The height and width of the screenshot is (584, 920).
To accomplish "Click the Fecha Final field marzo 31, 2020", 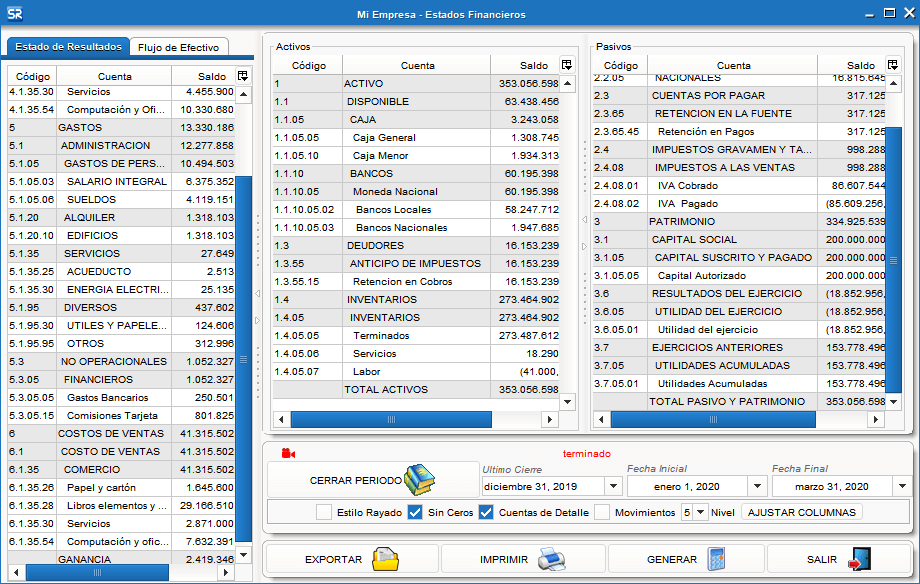I will pyautogui.click(x=832, y=486).
